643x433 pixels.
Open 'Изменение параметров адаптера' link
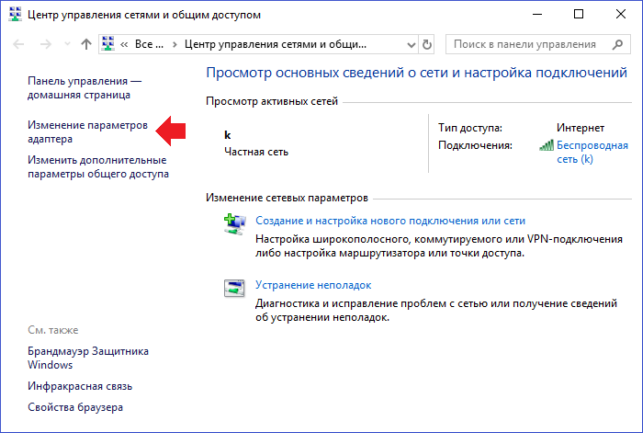coord(87,132)
